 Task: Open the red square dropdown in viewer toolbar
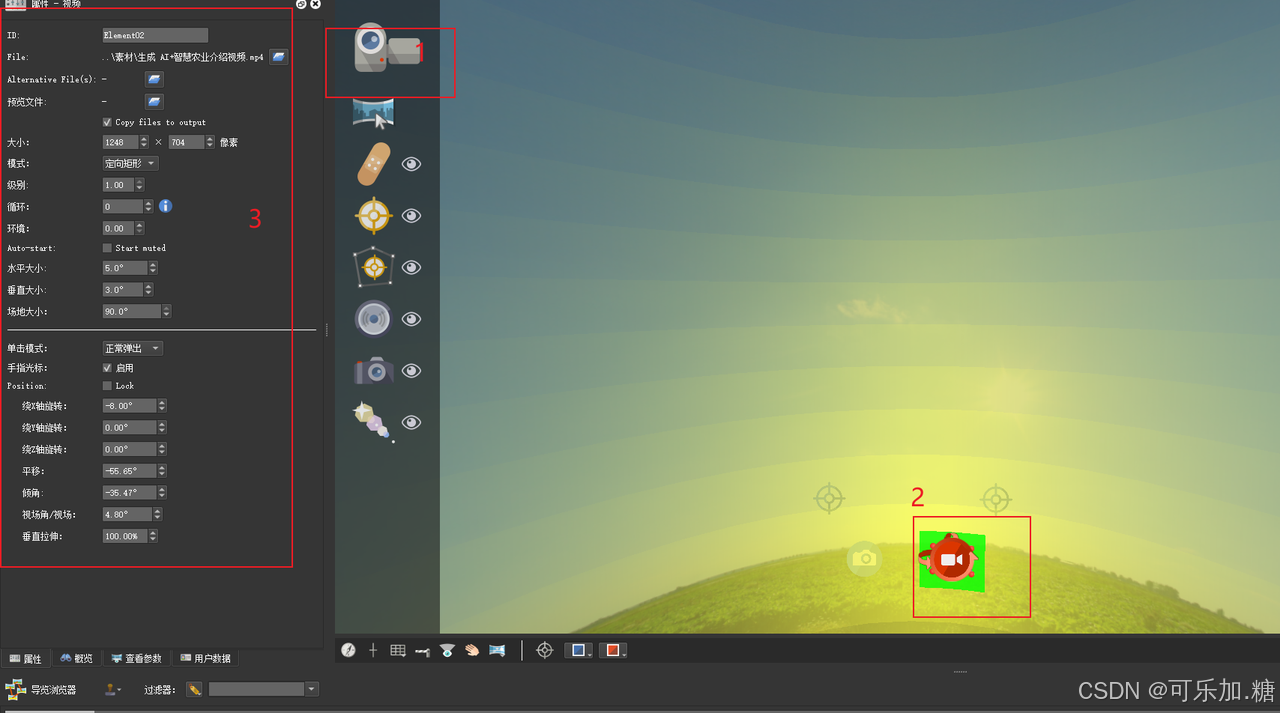tap(614, 650)
